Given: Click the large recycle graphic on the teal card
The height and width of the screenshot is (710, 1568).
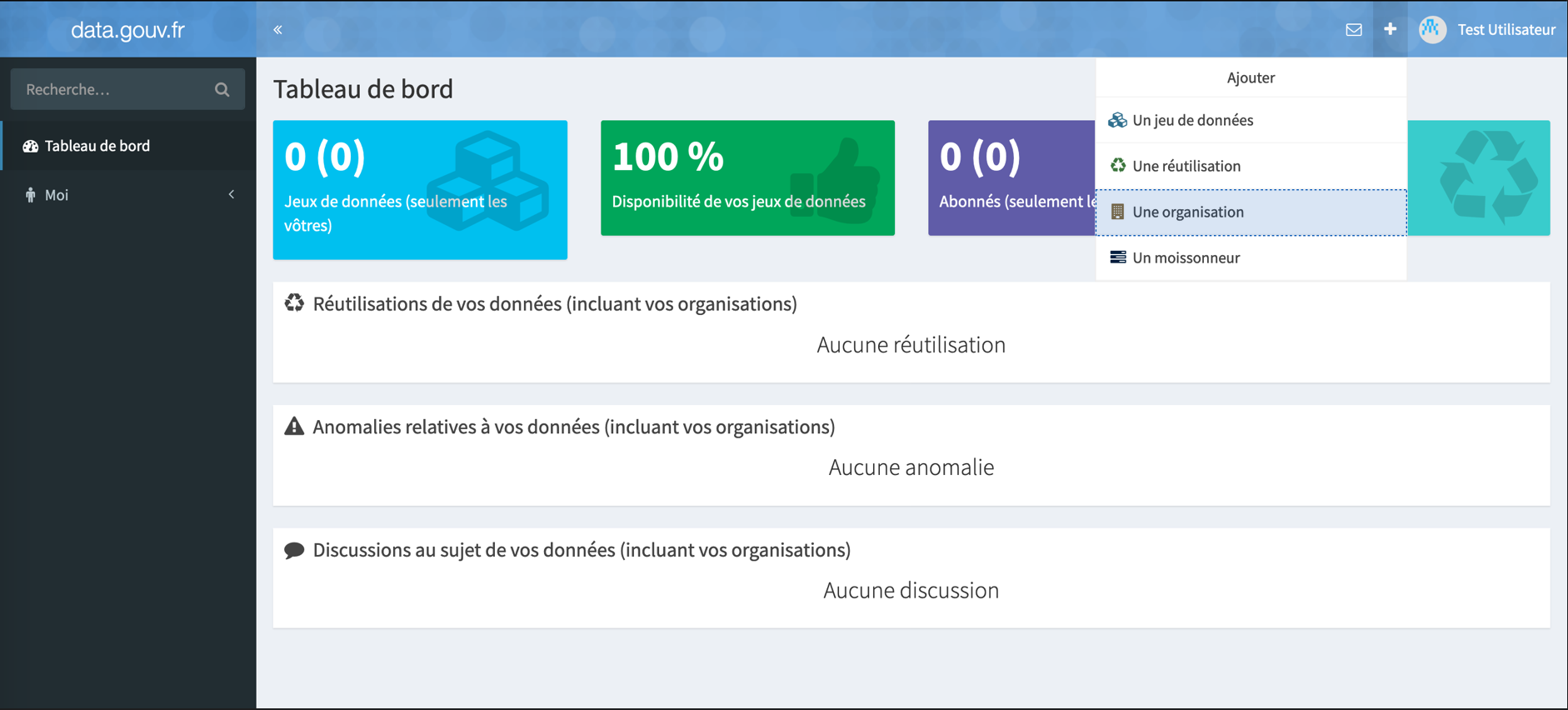Looking at the screenshot, I should (x=1488, y=177).
